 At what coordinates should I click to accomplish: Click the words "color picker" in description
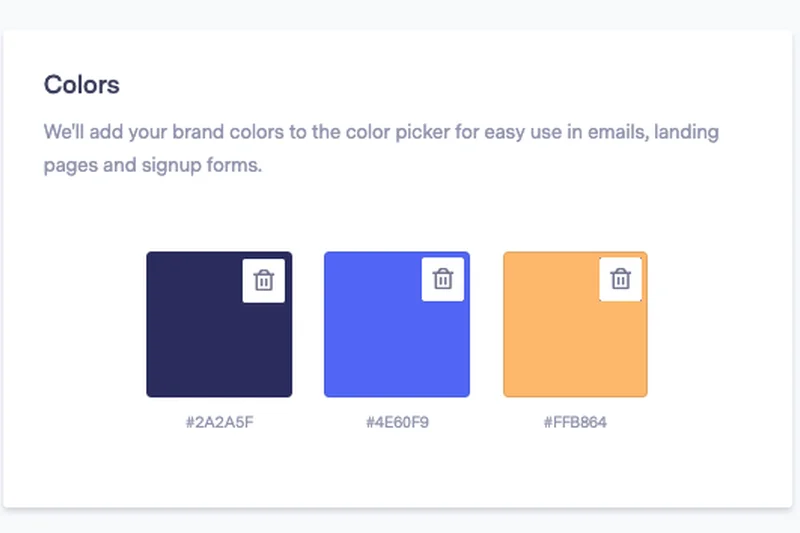[386, 132]
